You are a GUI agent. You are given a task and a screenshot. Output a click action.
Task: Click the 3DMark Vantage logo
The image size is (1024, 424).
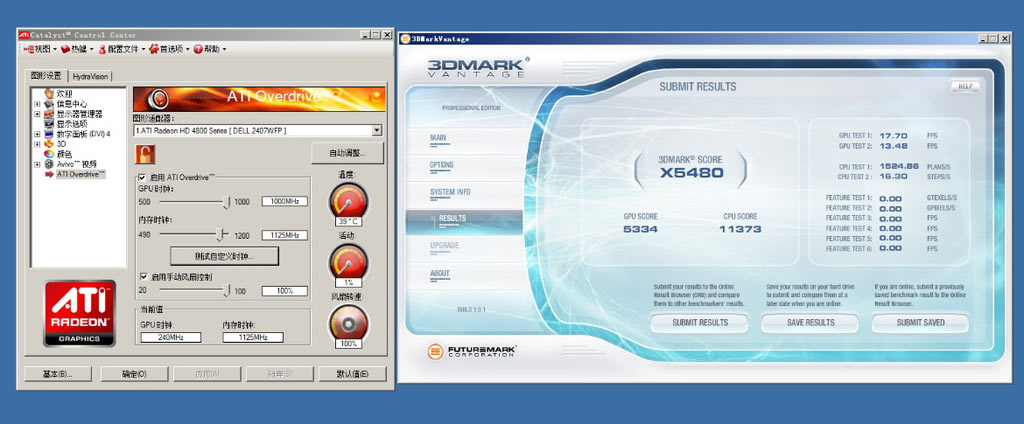click(476, 68)
